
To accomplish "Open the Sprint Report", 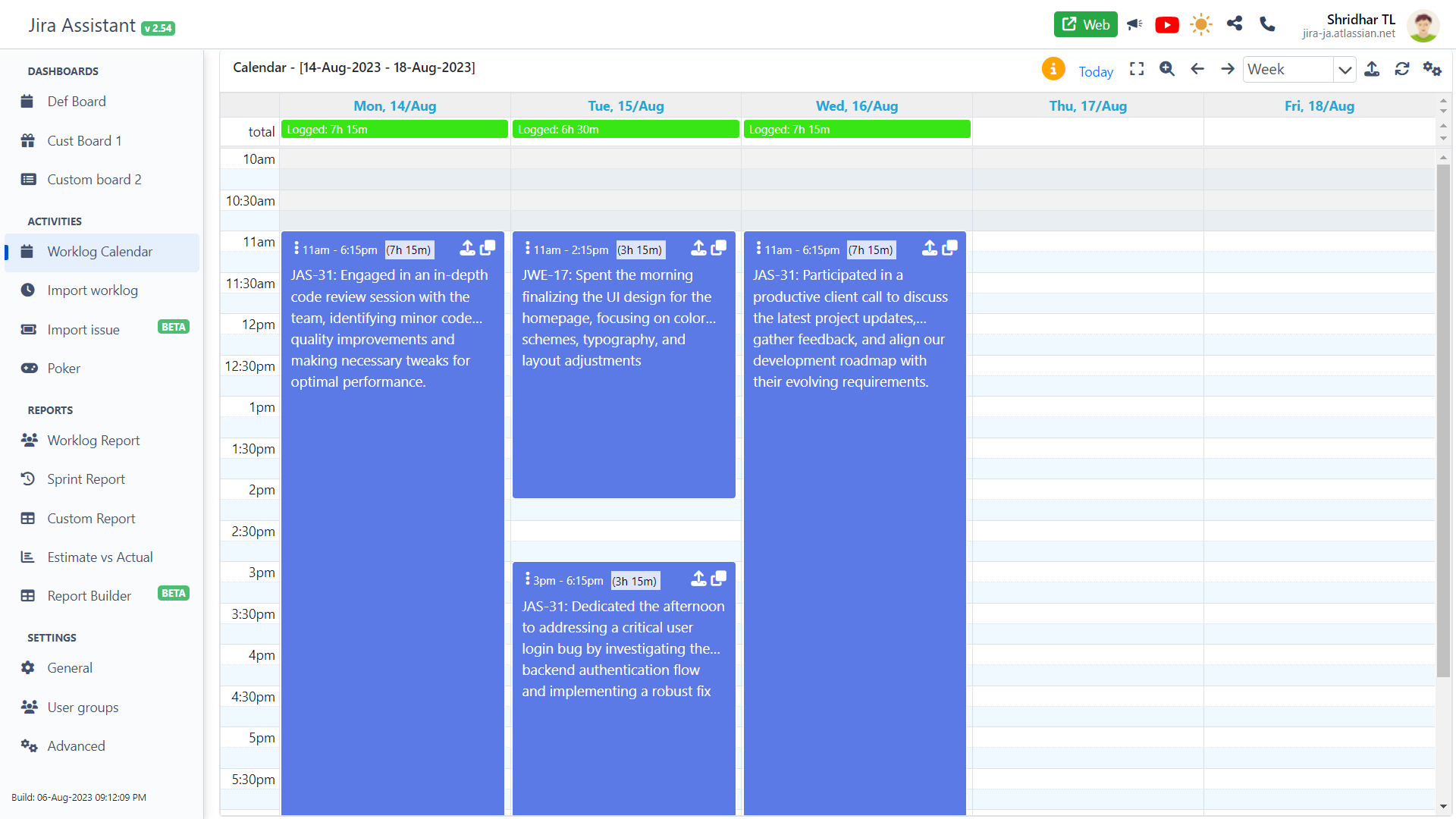I will (x=86, y=479).
